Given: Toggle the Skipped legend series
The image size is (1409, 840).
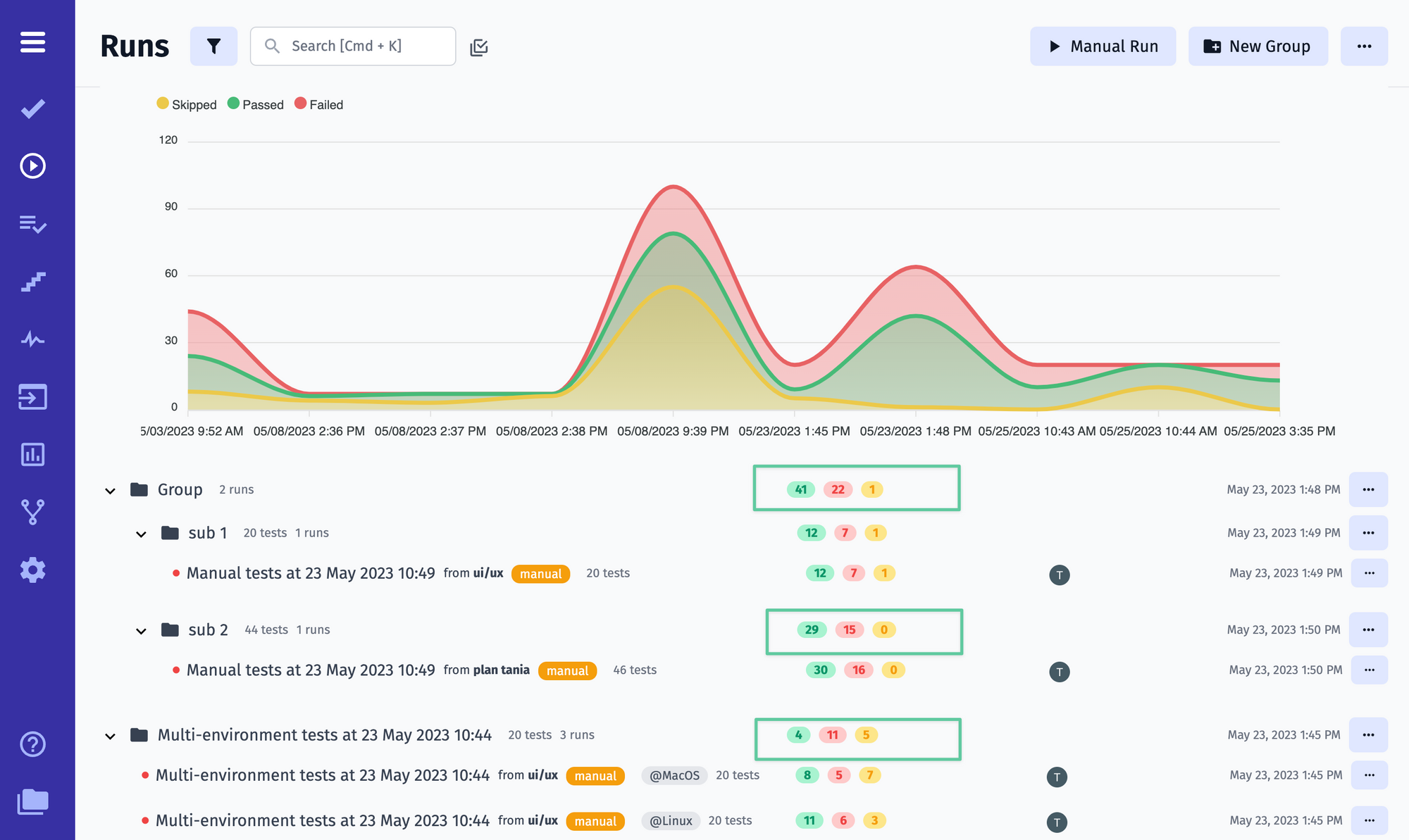Looking at the screenshot, I should pos(187,104).
